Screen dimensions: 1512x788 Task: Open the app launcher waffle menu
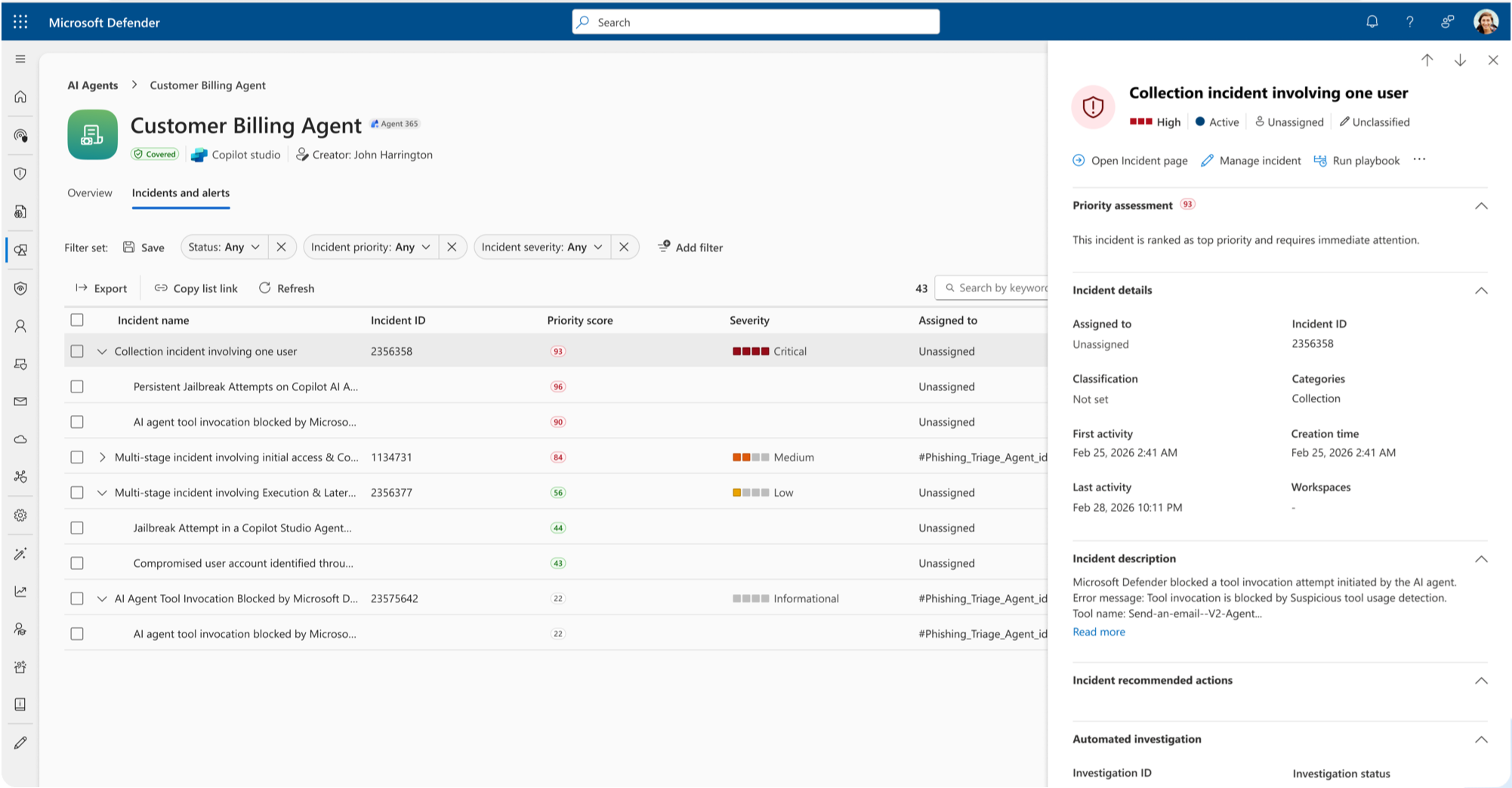coord(20,23)
